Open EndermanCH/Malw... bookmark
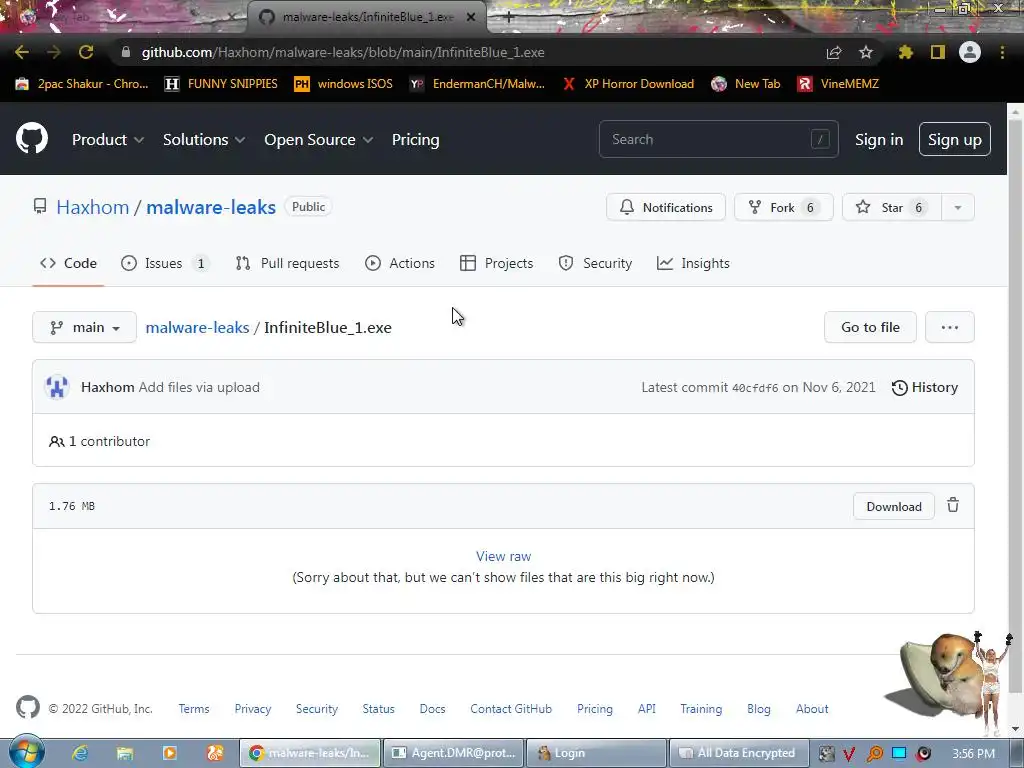 pyautogui.click(x=477, y=84)
